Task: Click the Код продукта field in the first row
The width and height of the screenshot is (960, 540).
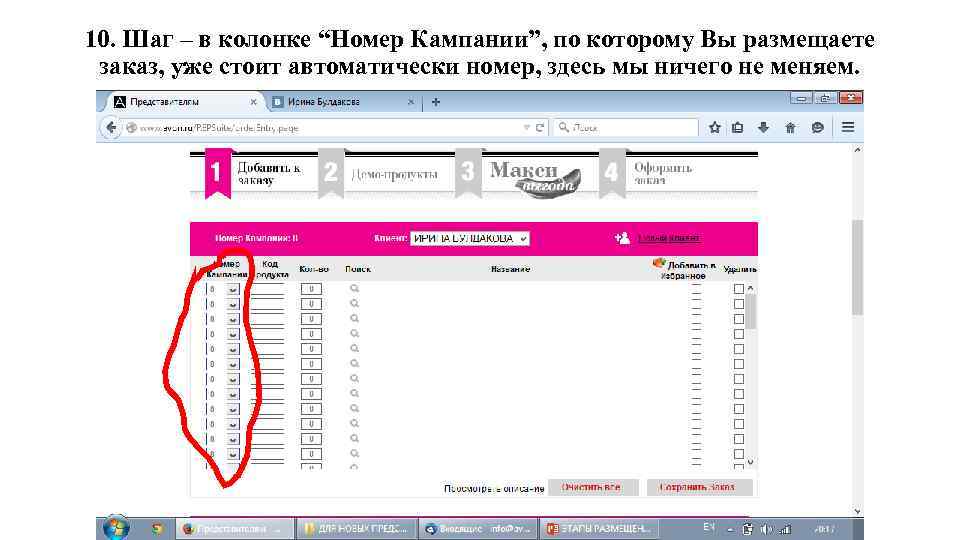Action: pos(268,290)
